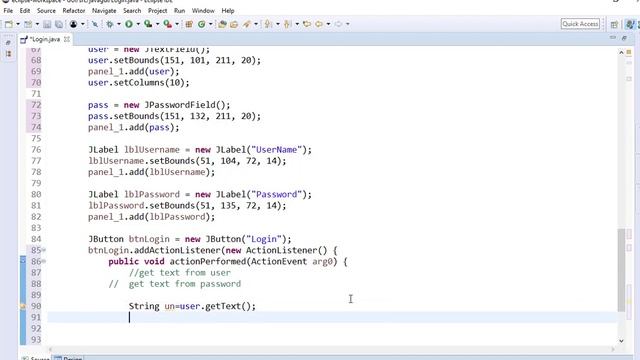Click the Back navigation arrow icon

point(319,24)
